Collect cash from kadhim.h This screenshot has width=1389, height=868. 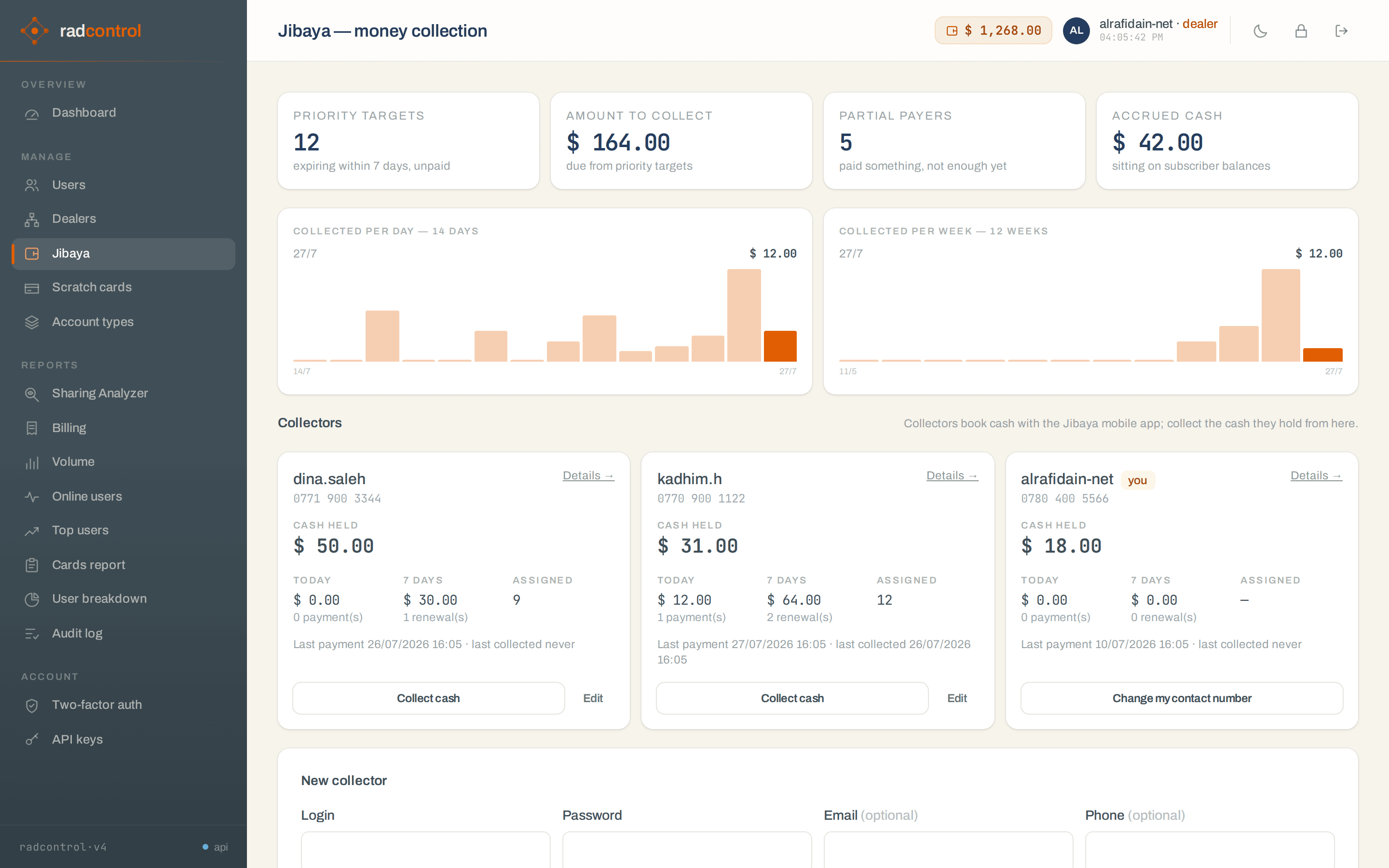(792, 698)
